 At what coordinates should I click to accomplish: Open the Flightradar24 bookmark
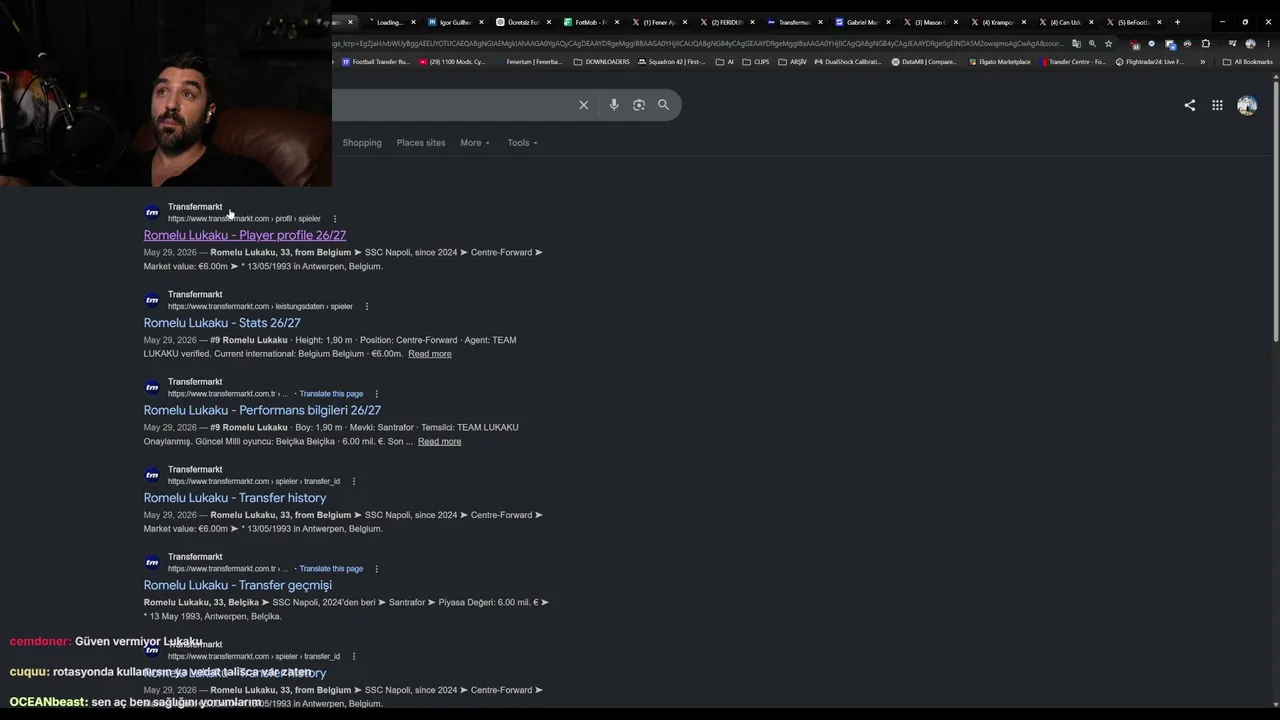point(1150,62)
